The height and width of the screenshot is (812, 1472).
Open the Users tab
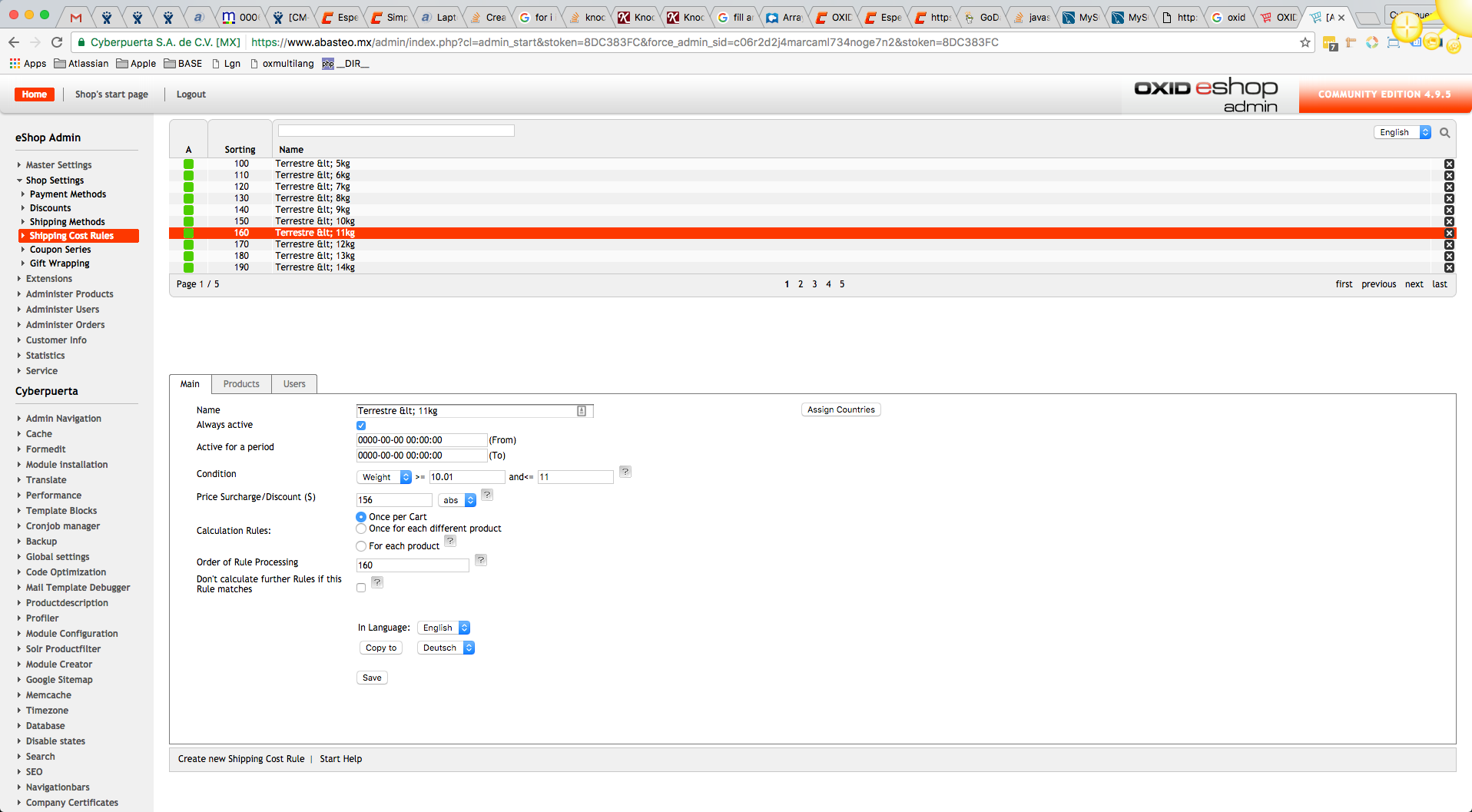click(294, 384)
